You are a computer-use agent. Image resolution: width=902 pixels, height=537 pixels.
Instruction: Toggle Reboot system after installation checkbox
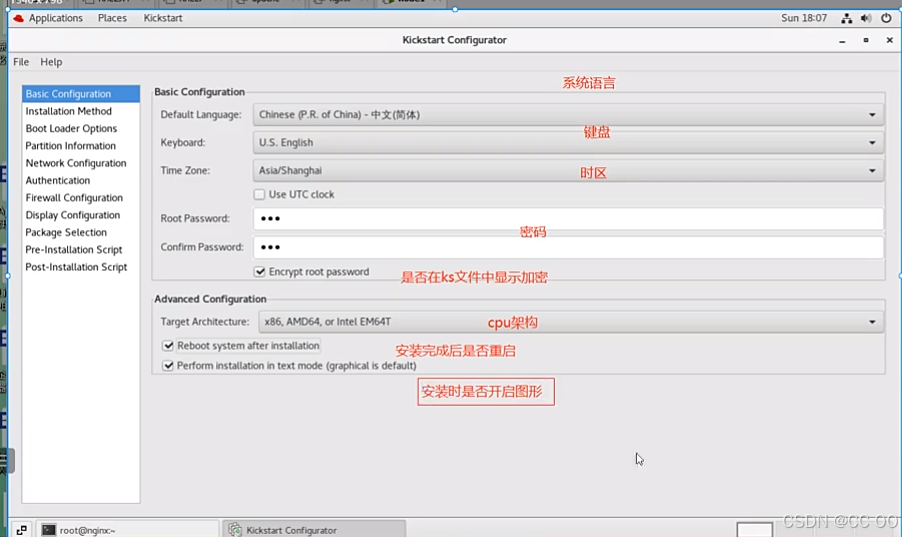pyautogui.click(x=168, y=346)
